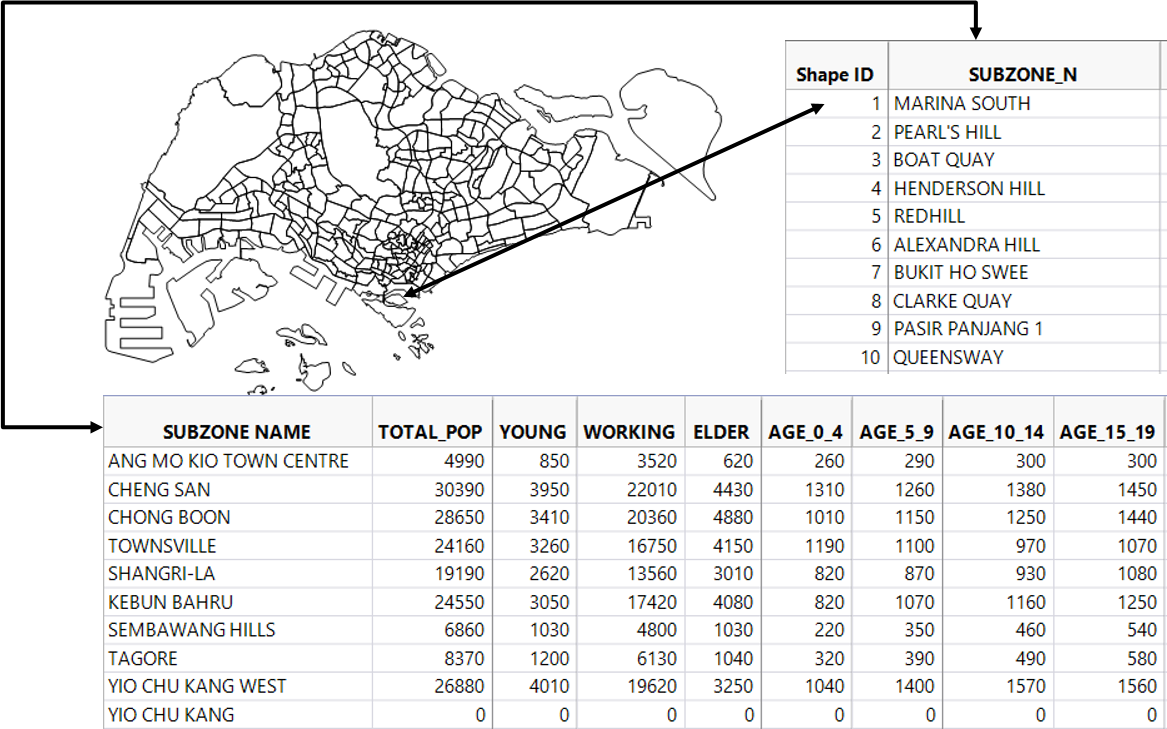Image resolution: width=1167 pixels, height=729 pixels.
Task: Click Shape ID 5 next to REDHILL
Action: pyautogui.click(x=836, y=216)
